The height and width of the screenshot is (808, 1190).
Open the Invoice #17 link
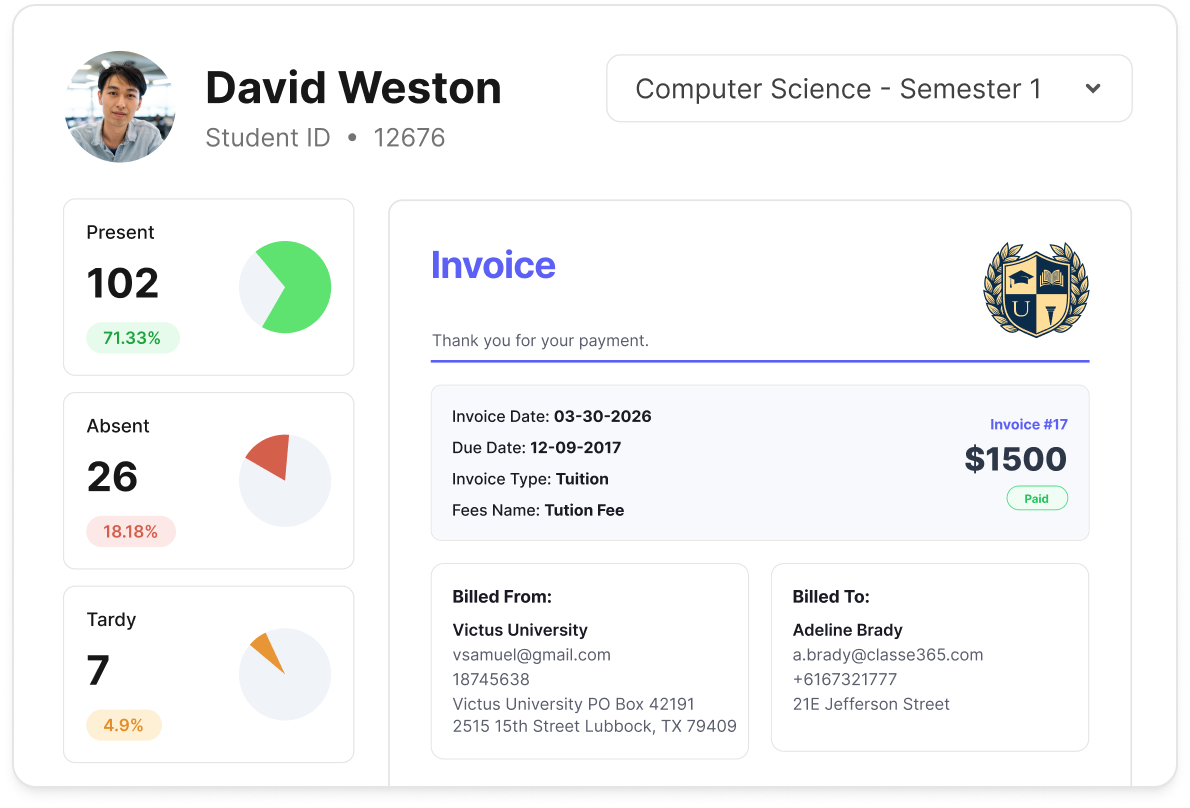tap(1028, 424)
